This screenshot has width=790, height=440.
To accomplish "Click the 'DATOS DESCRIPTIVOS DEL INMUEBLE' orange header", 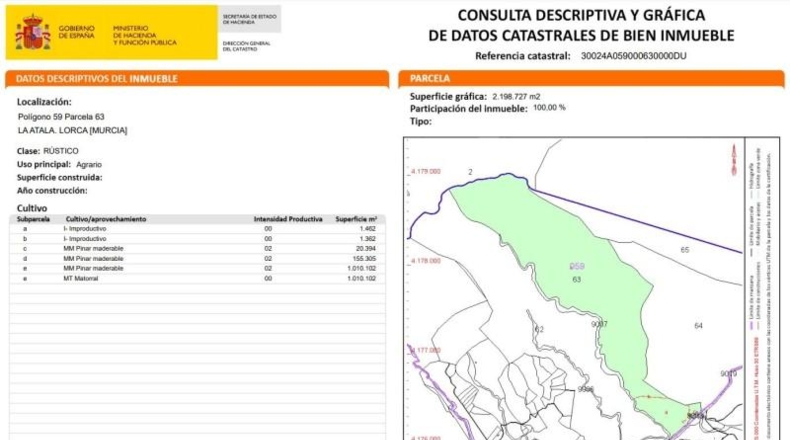I will [197, 79].
